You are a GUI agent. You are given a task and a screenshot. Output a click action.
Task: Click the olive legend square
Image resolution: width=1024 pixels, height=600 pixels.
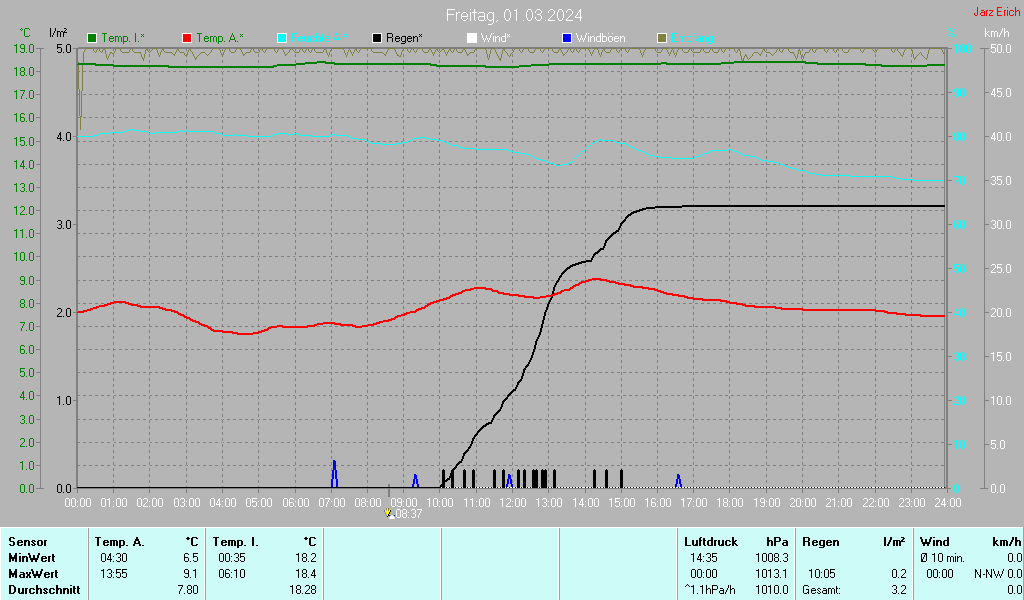[x=661, y=38]
